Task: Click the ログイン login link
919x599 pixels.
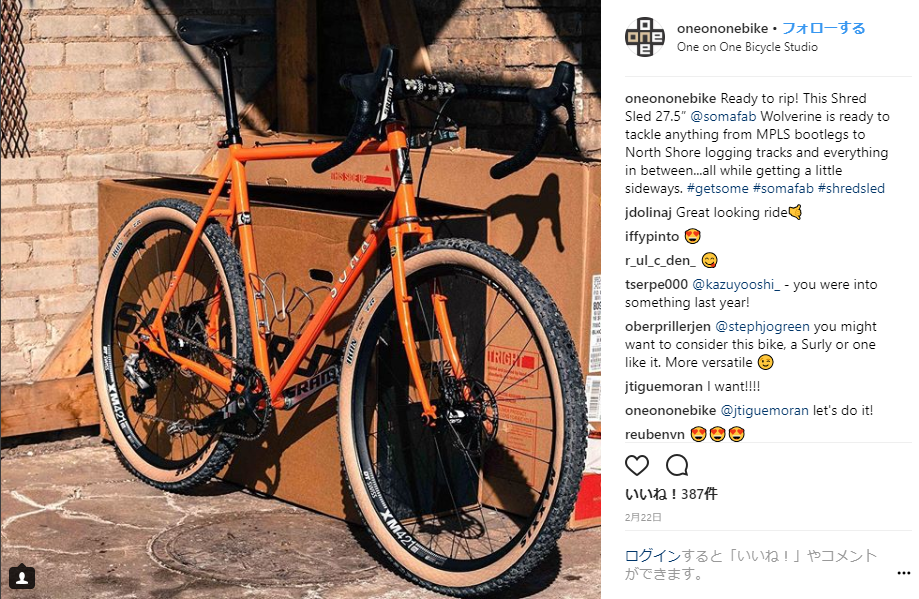Action: tap(652, 556)
